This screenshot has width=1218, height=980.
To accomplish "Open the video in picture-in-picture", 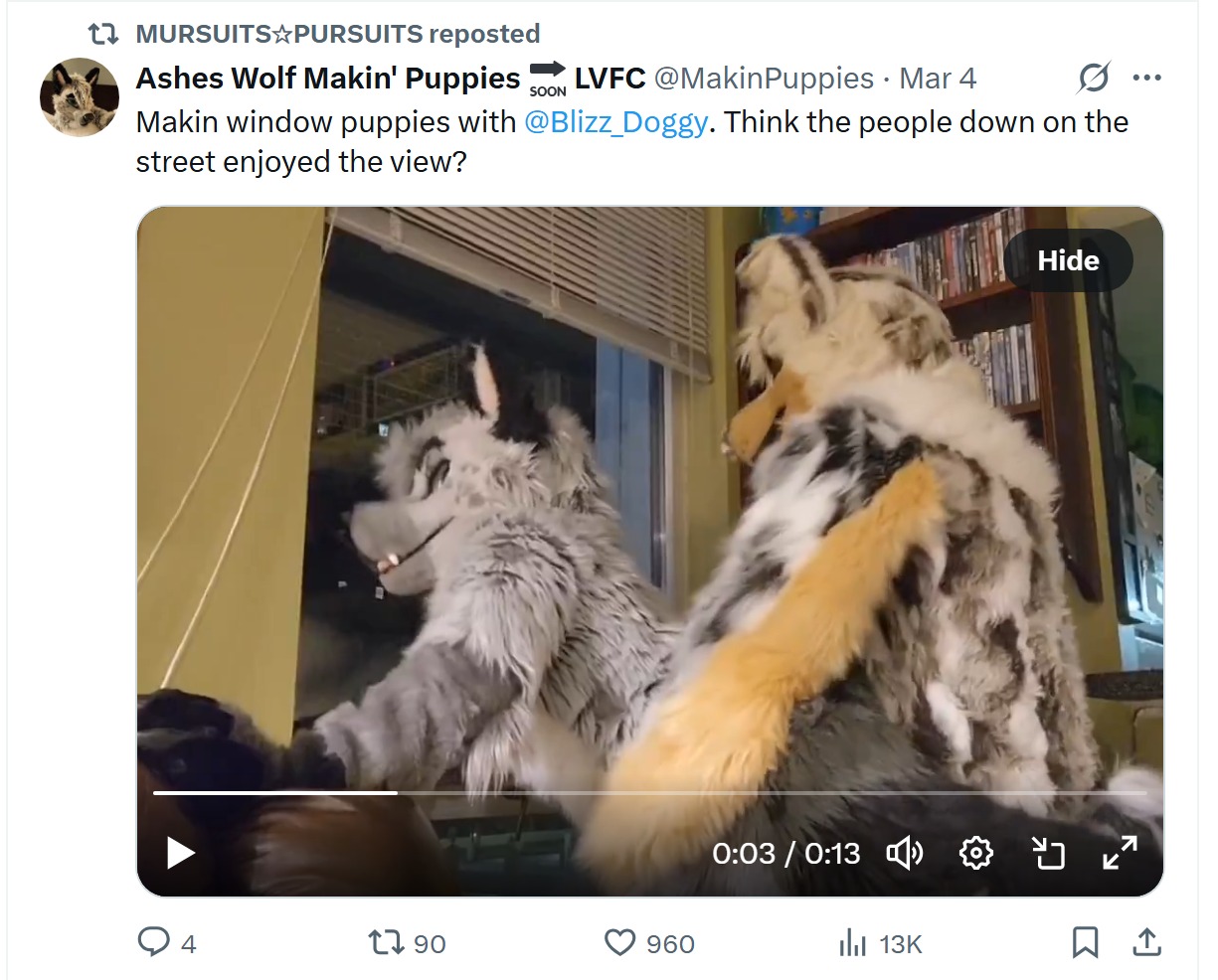I will click(x=1048, y=853).
